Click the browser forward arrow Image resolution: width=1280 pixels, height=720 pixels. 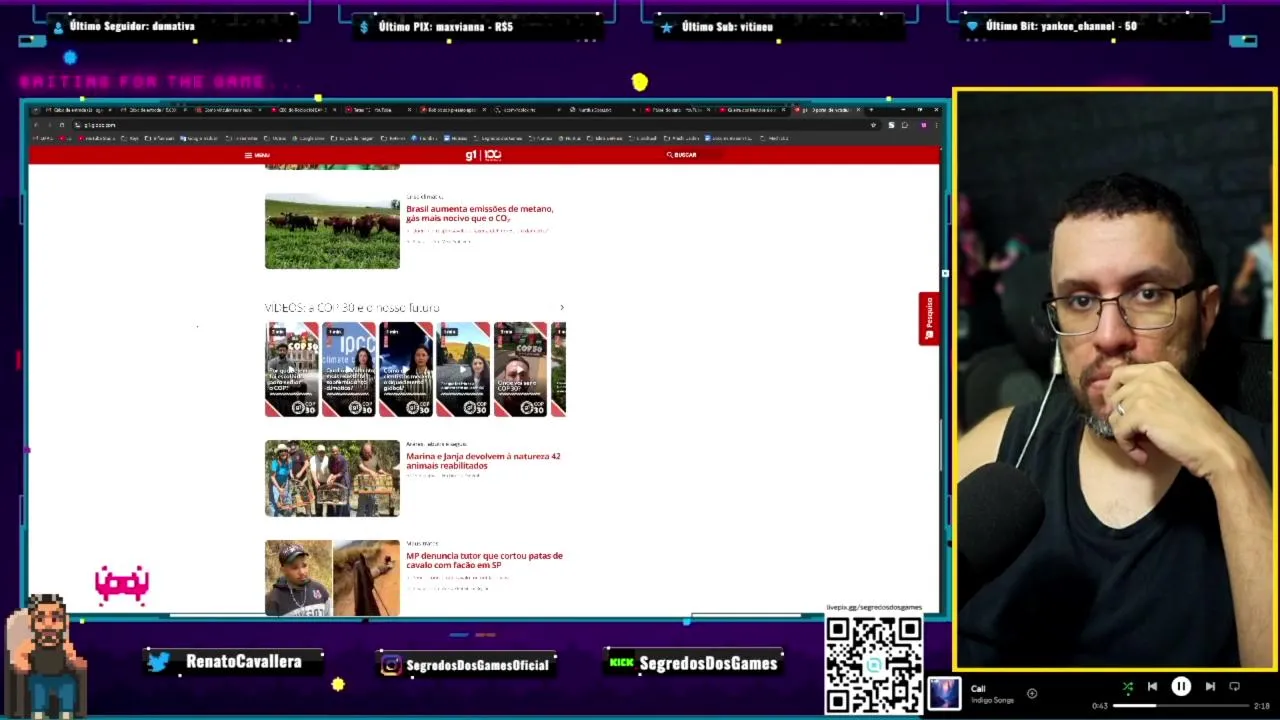[x=49, y=125]
